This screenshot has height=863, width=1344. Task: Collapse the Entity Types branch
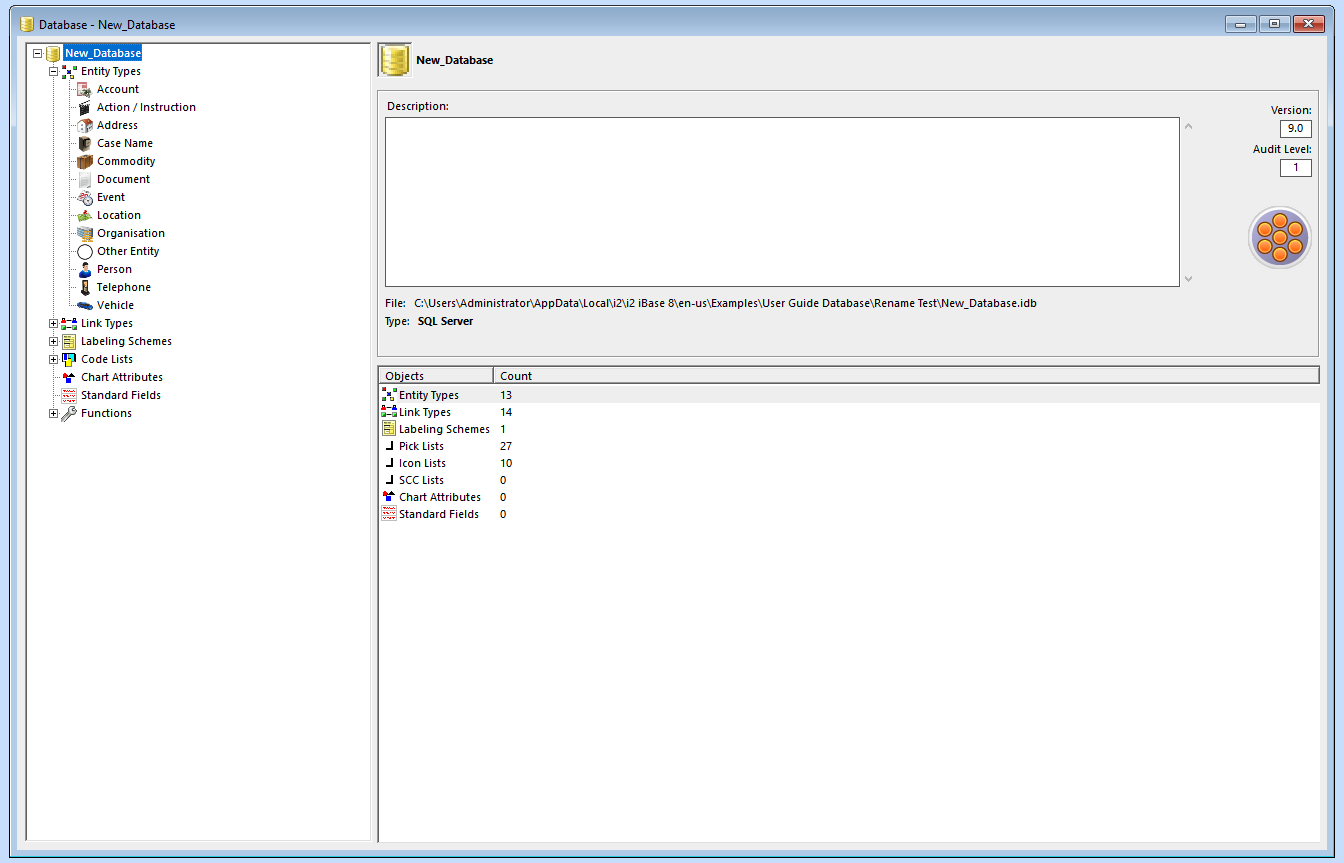tap(52, 71)
